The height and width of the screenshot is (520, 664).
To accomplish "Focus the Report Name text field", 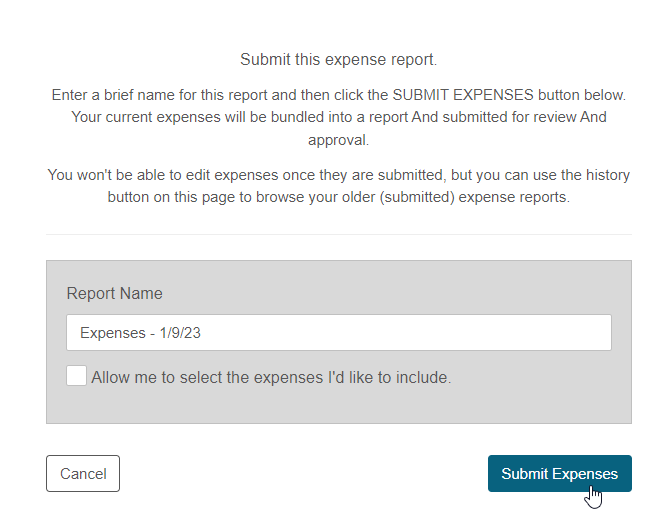I will pyautogui.click(x=339, y=332).
